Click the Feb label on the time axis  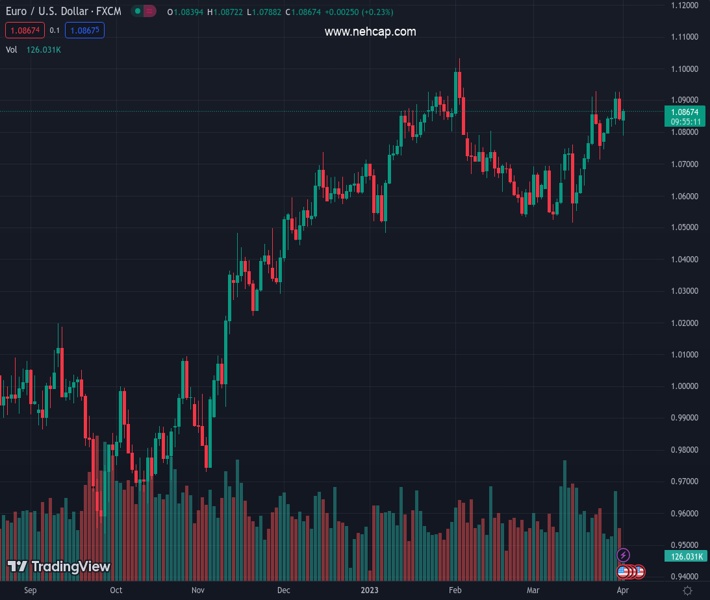point(455,591)
